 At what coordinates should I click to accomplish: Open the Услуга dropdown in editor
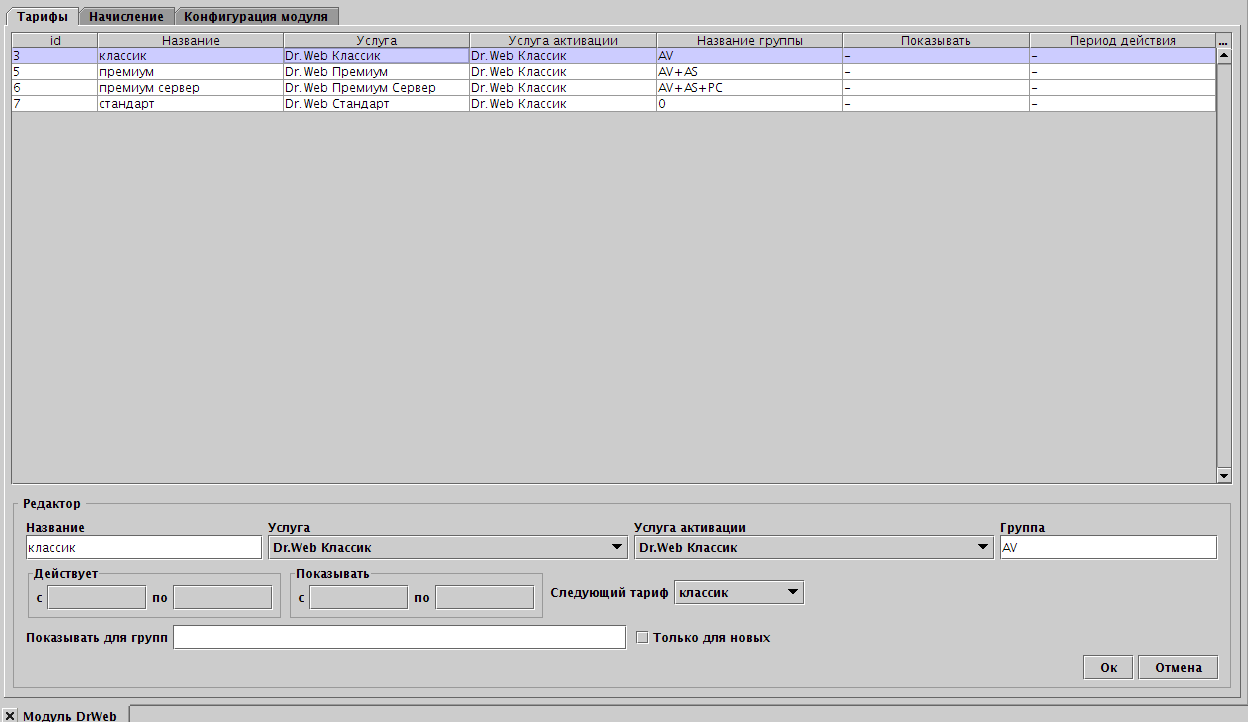[447, 547]
